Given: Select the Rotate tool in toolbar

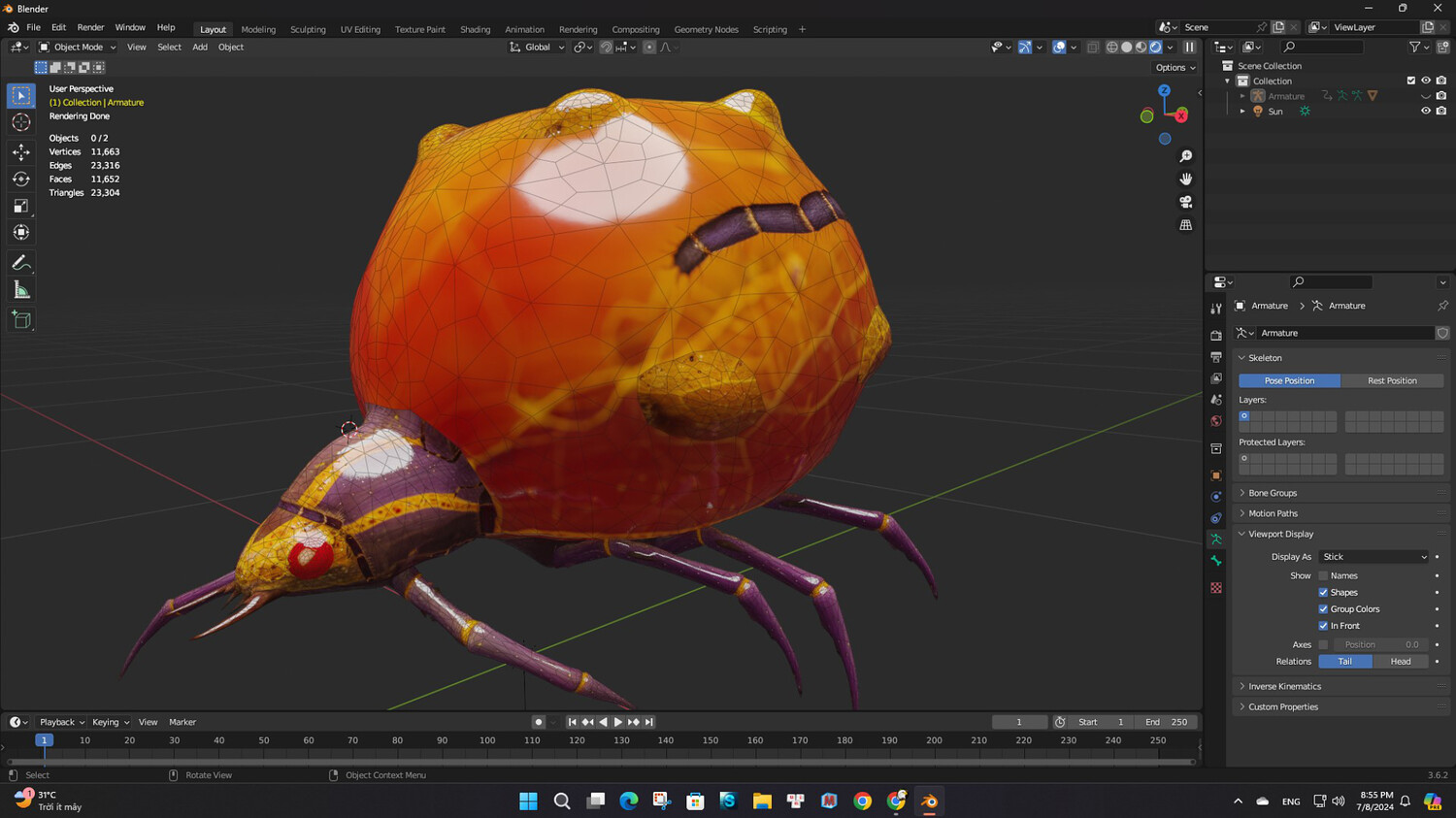Looking at the screenshot, I should pyautogui.click(x=21, y=179).
